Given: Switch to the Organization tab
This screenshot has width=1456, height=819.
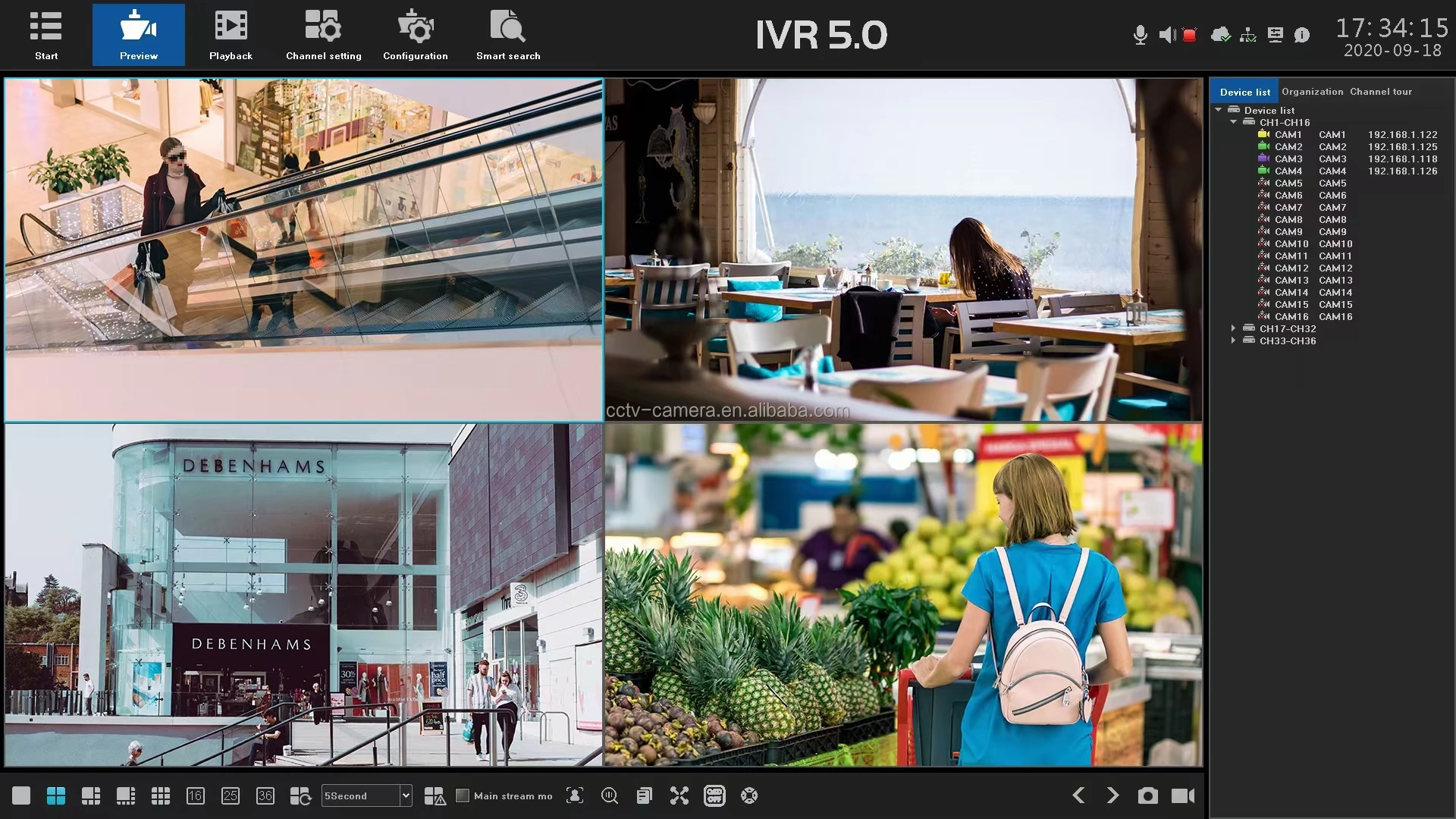Looking at the screenshot, I should 1312,92.
